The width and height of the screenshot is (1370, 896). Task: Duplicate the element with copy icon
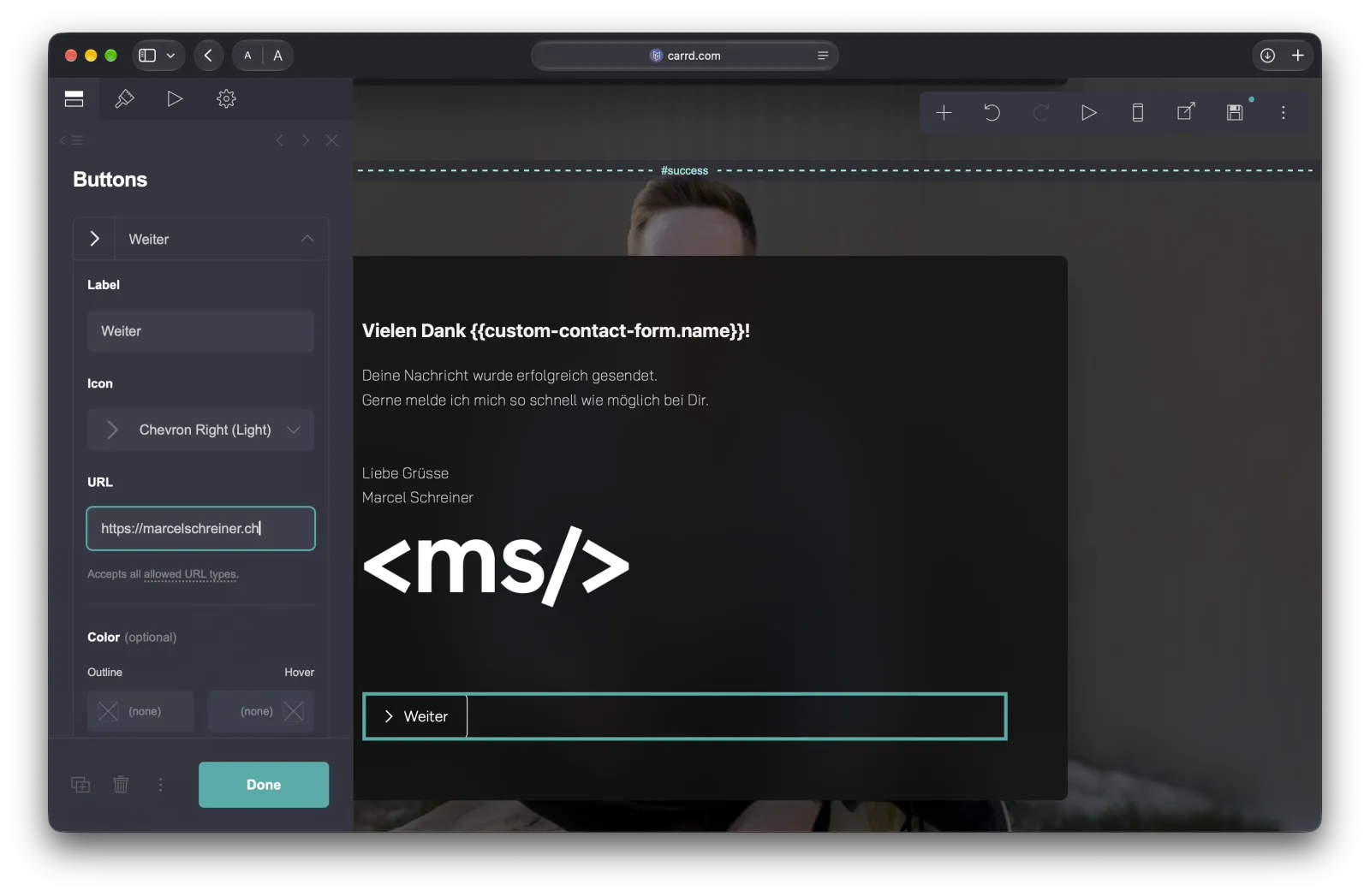(x=80, y=785)
